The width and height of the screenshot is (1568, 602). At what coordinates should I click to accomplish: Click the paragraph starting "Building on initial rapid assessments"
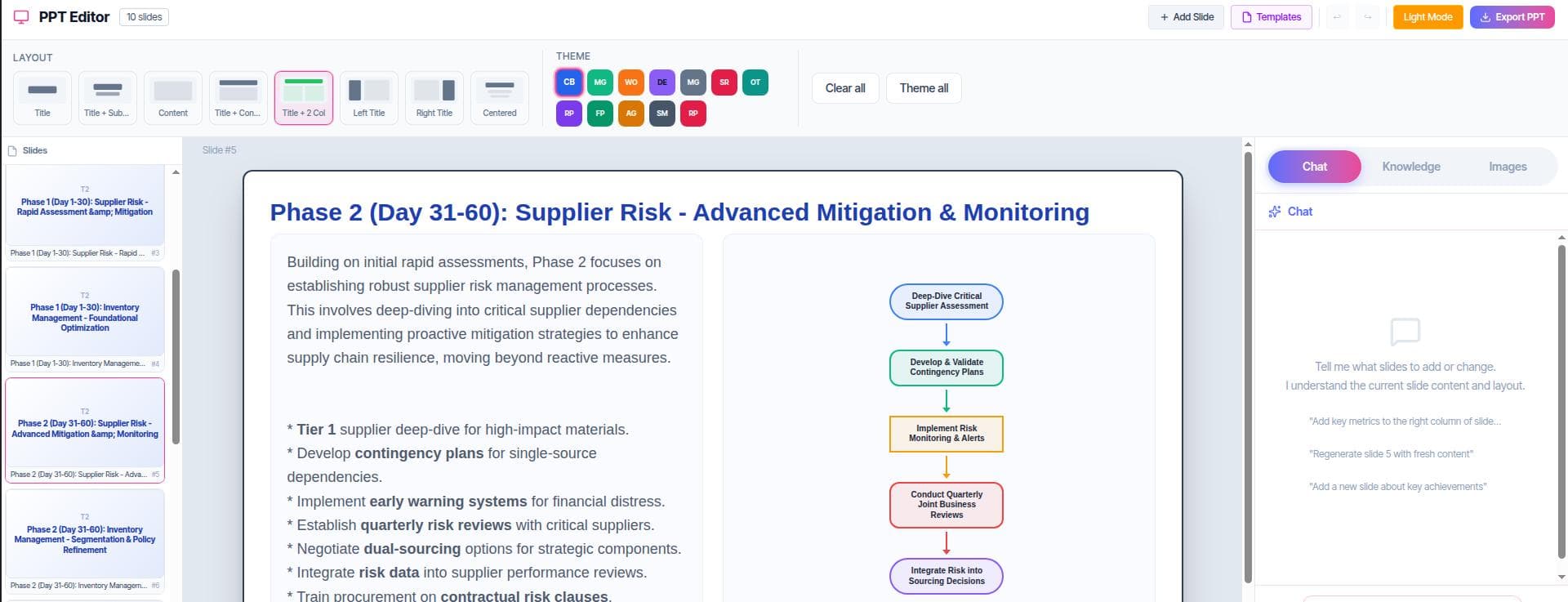coord(483,310)
